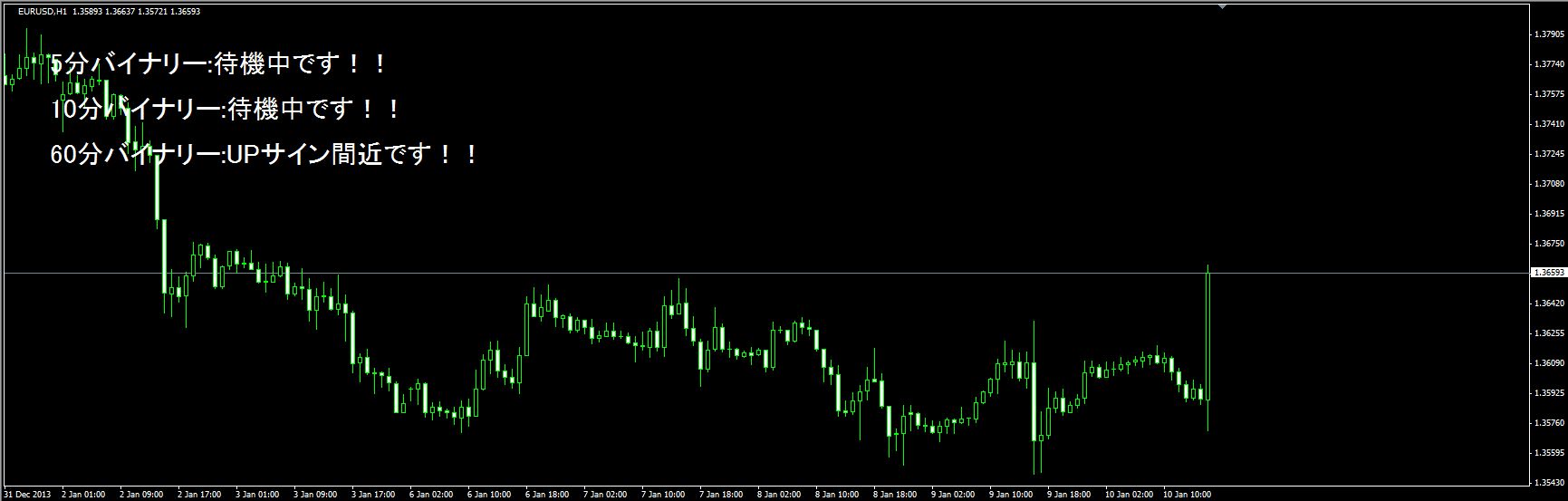Click 2 Jan 17:00 time axis label

point(200,495)
